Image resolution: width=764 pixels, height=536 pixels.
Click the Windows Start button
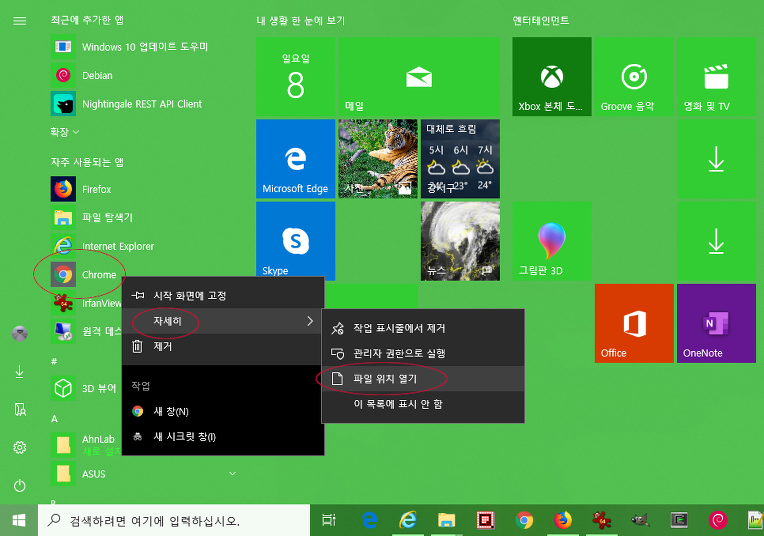[x=19, y=520]
